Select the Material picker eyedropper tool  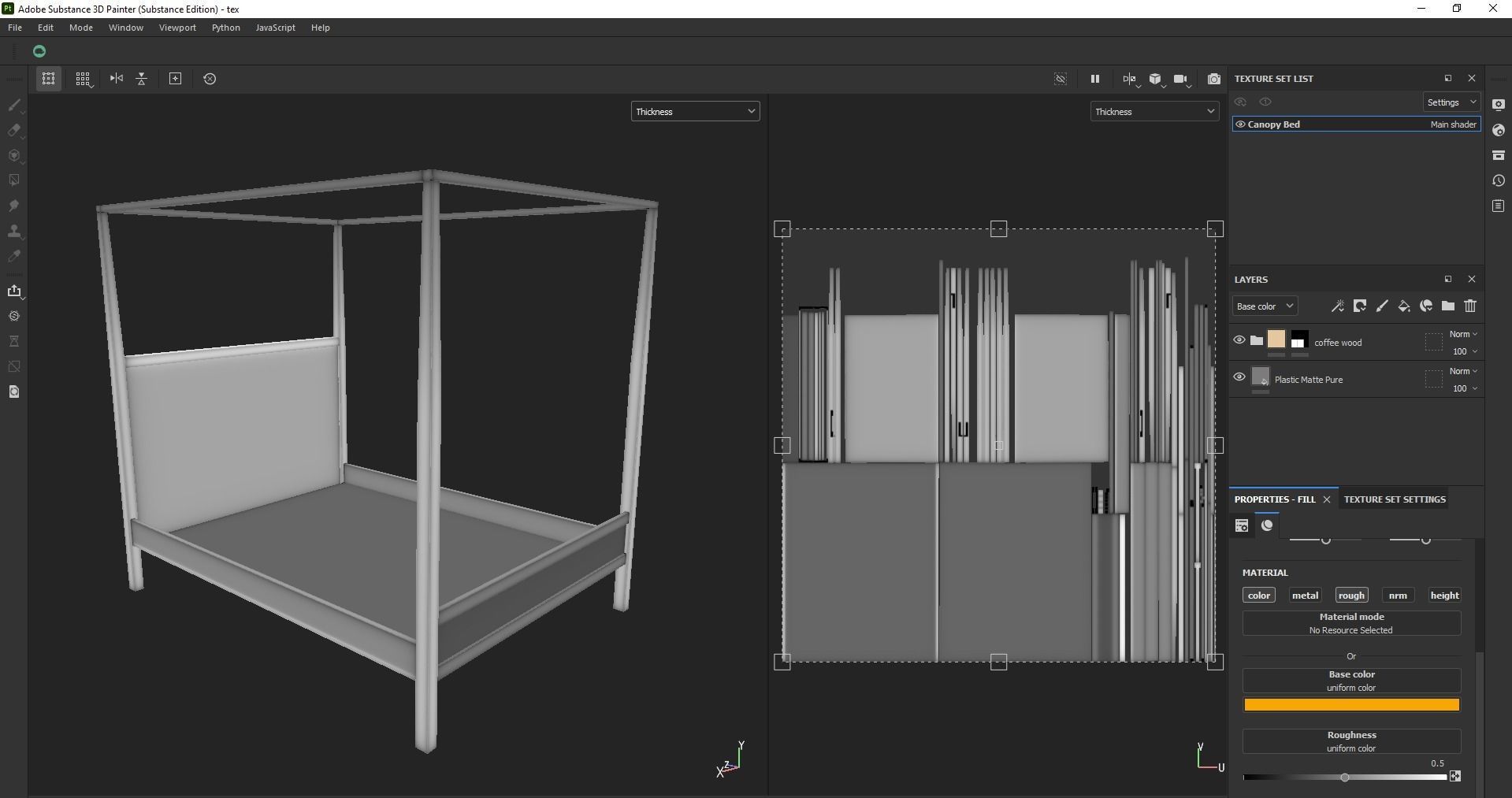[x=14, y=256]
